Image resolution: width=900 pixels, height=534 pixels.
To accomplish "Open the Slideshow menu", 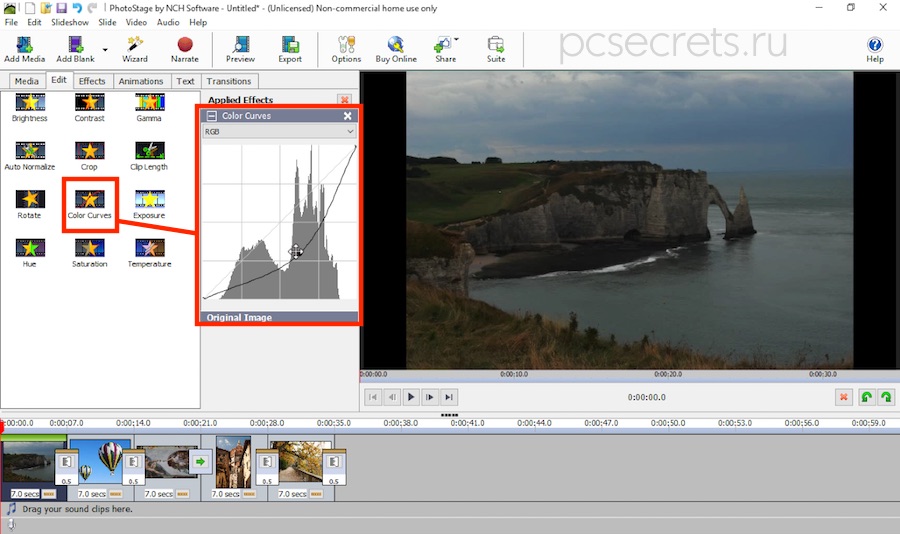I will click(x=70, y=22).
